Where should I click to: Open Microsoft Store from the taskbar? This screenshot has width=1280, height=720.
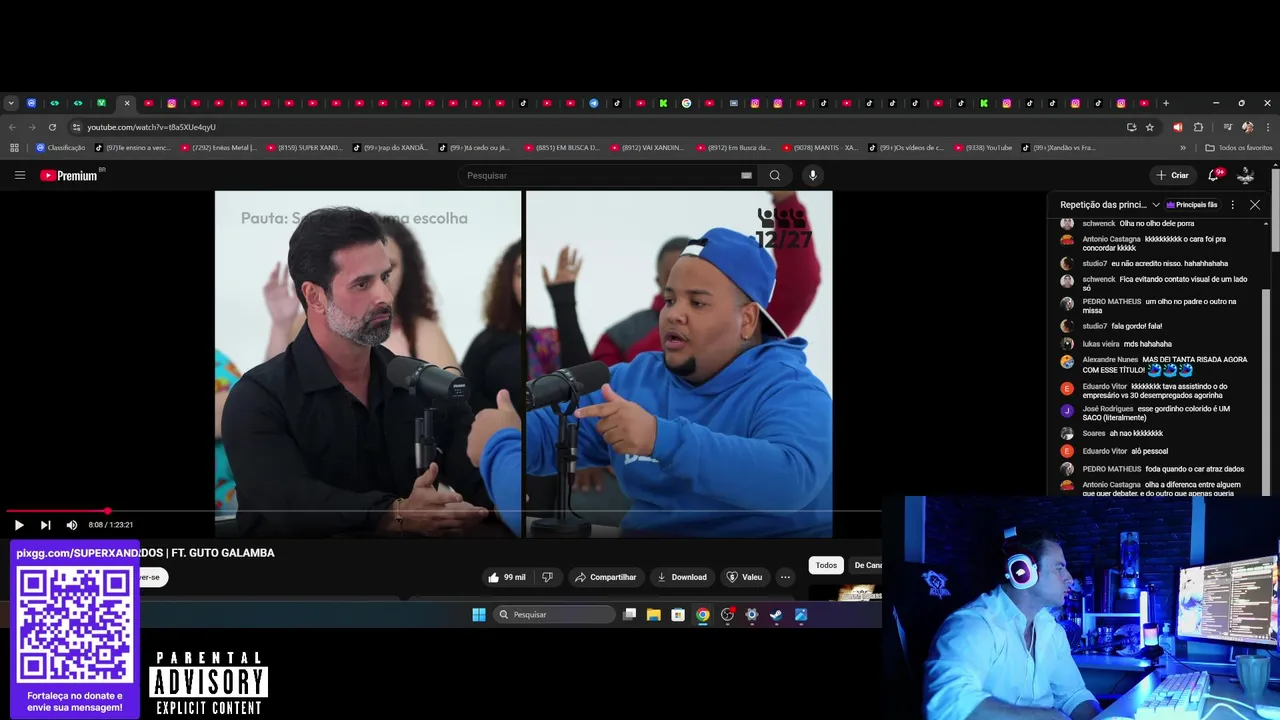(x=678, y=615)
